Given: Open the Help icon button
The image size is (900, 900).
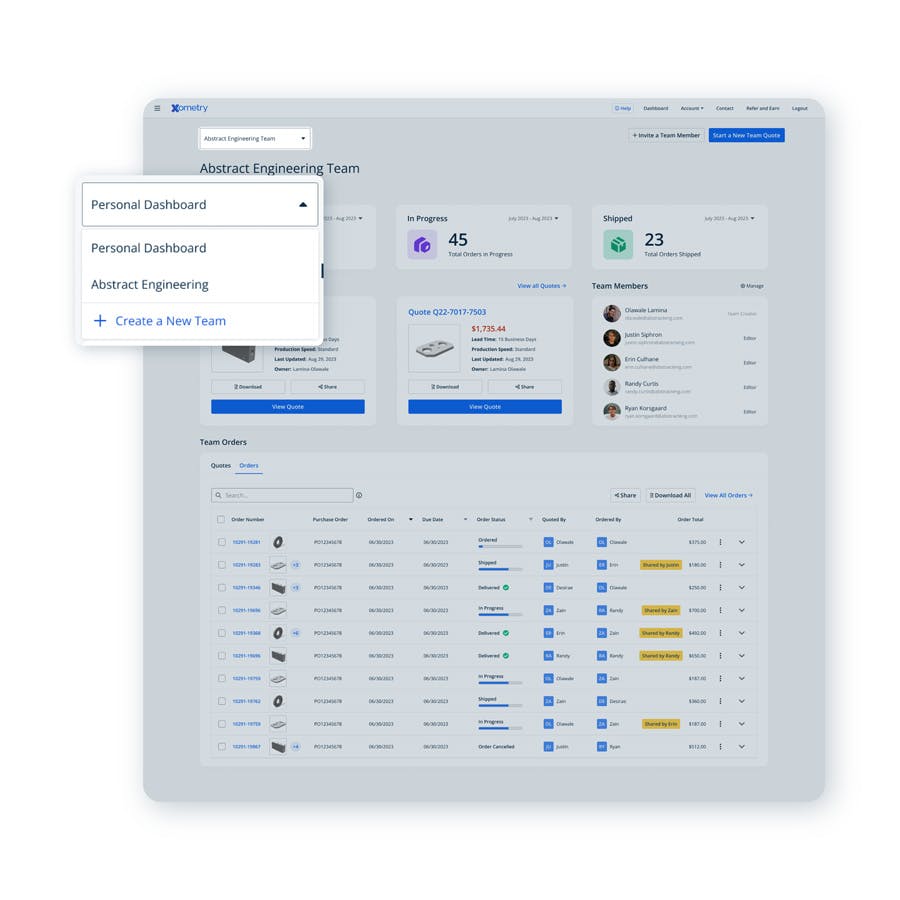Looking at the screenshot, I should click(623, 108).
